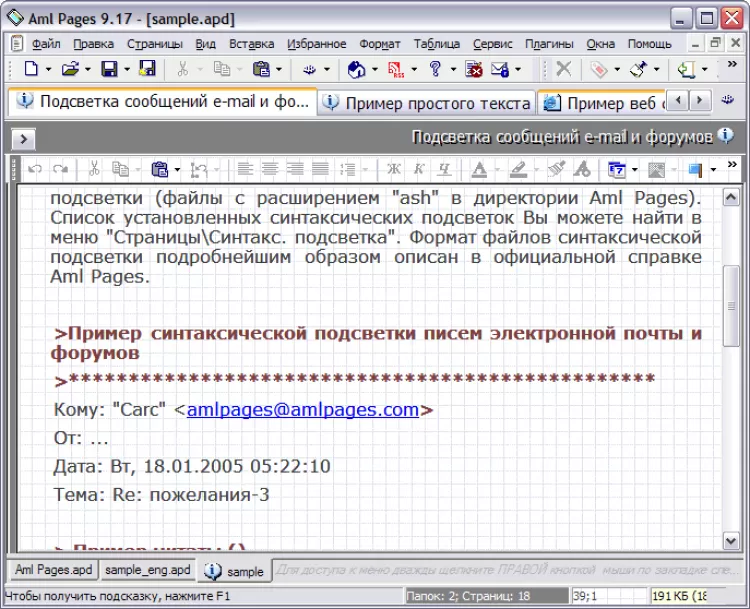Screen dimensions: 750x609
Task: Open the Правка menu
Action: [x=93, y=44]
